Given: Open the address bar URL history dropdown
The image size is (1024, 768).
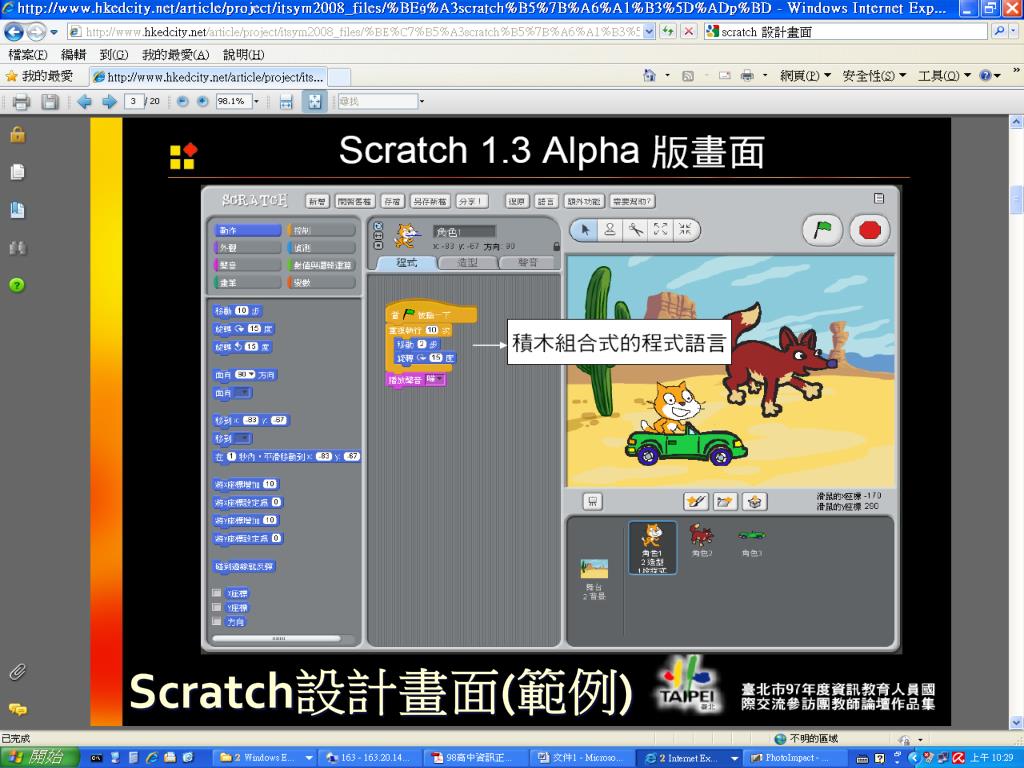Looking at the screenshot, I should point(648,31).
